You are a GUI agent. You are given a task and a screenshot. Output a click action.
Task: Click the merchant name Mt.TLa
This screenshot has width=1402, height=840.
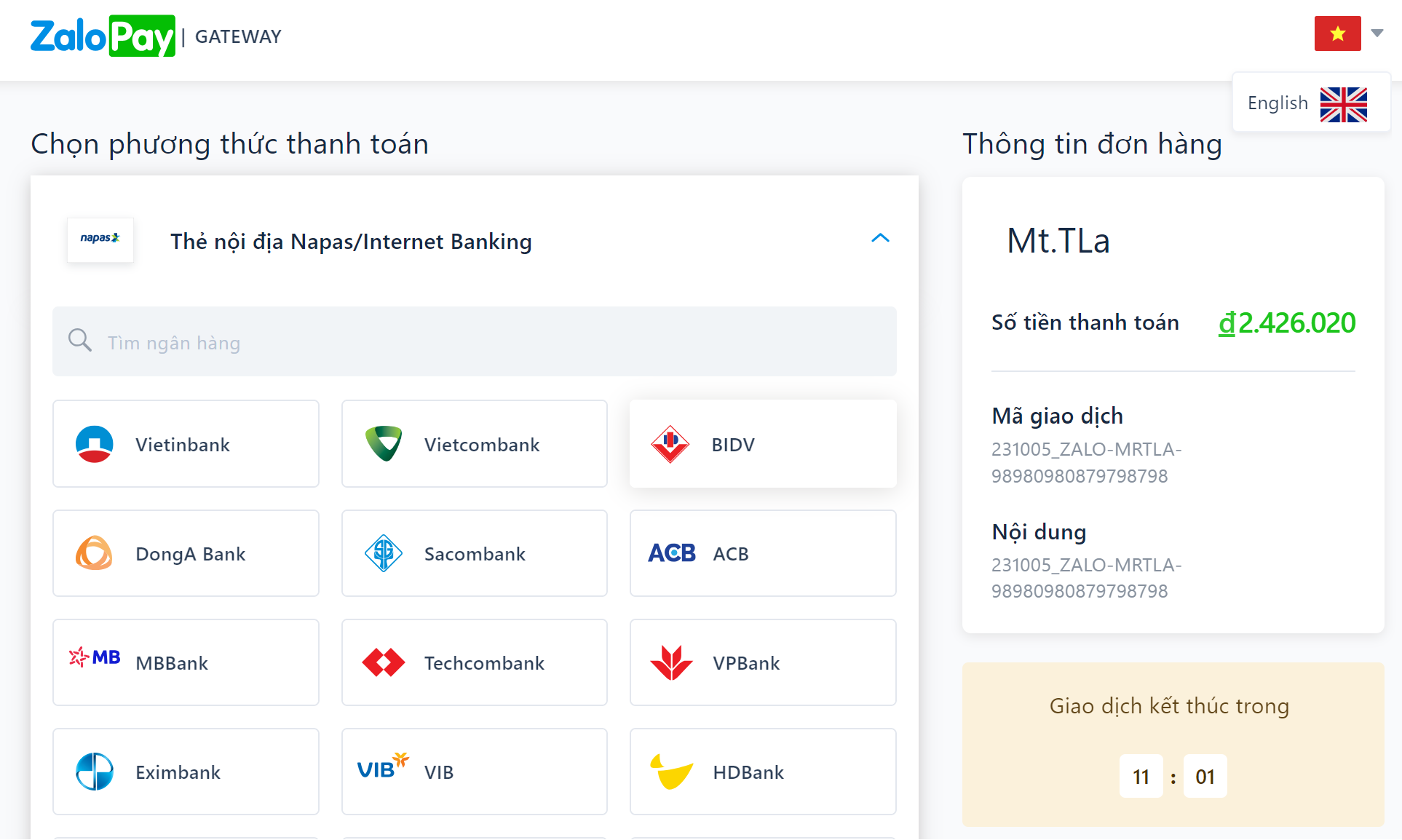click(1058, 240)
